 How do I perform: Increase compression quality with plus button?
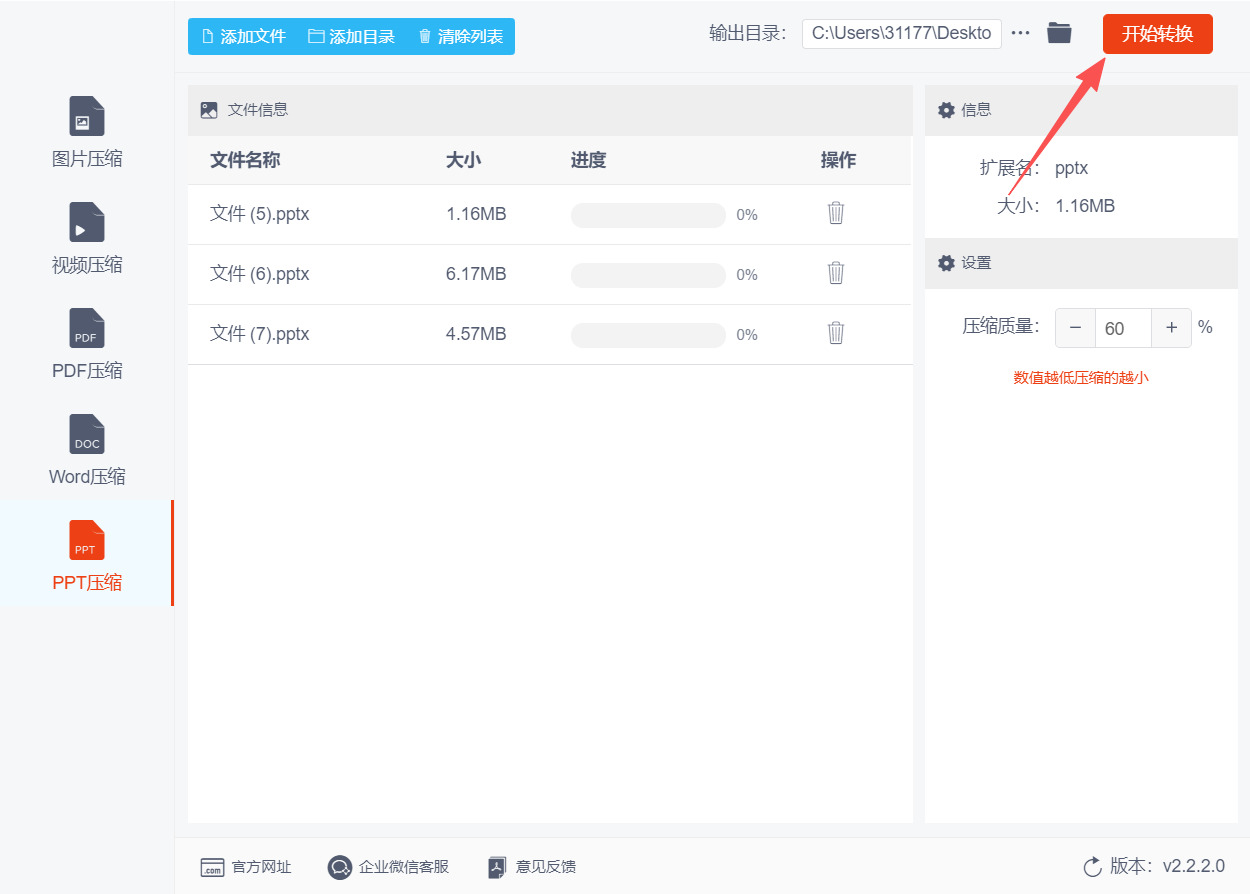pyautogui.click(x=1172, y=328)
